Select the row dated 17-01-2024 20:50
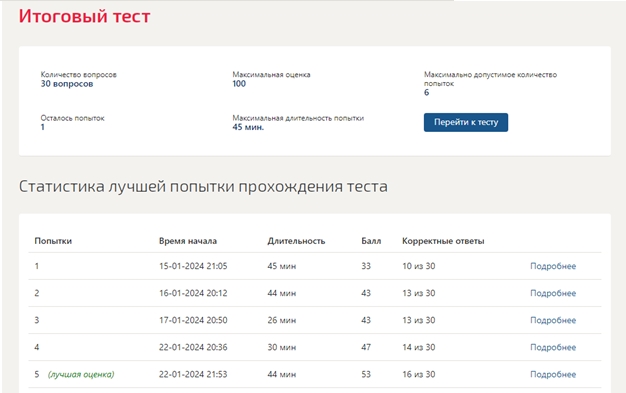The height and width of the screenshot is (393, 626). click(x=315, y=320)
